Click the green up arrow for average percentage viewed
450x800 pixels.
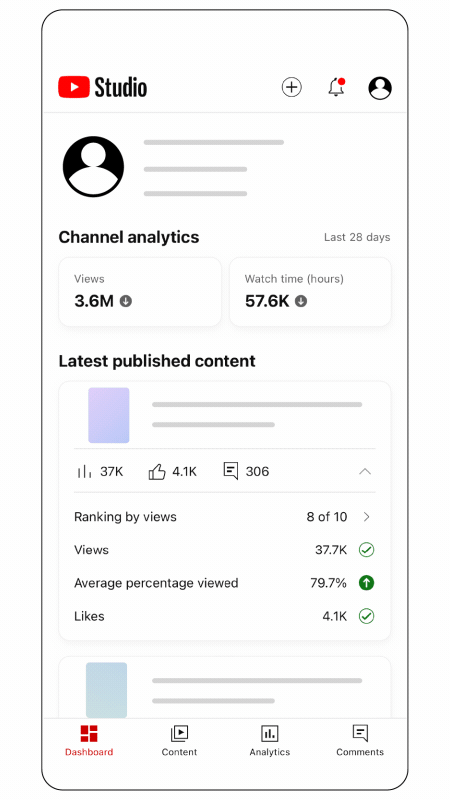pyautogui.click(x=366, y=583)
